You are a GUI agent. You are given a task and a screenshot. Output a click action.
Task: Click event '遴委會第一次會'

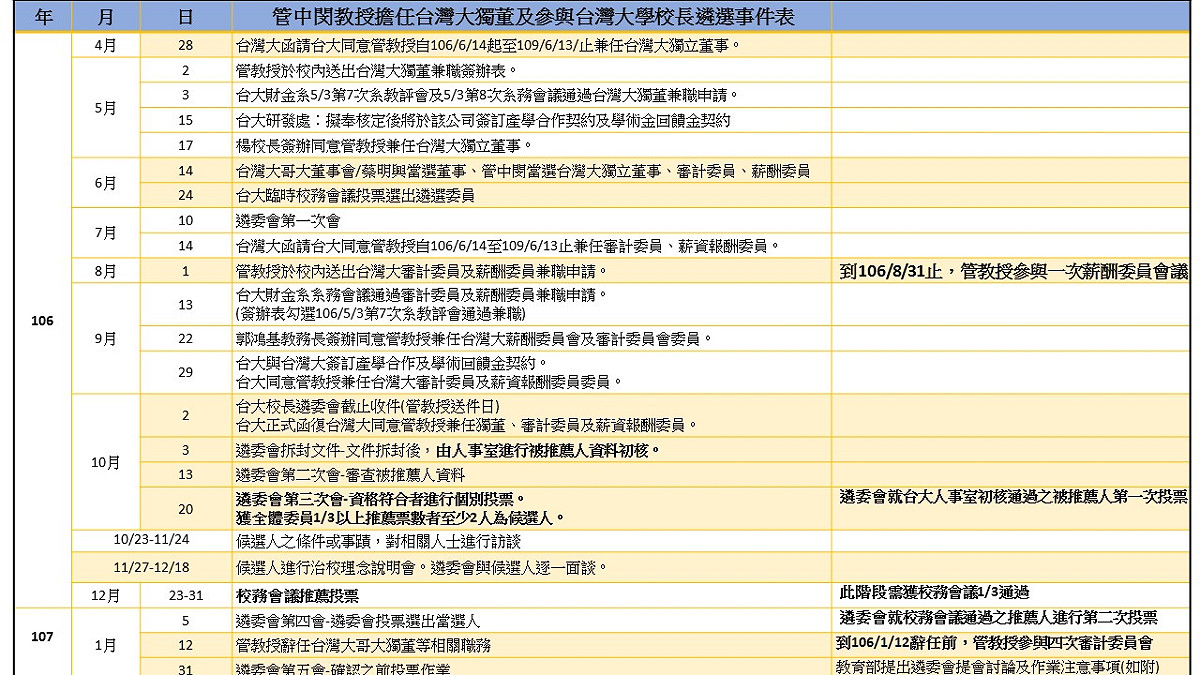pyautogui.click(x=288, y=220)
